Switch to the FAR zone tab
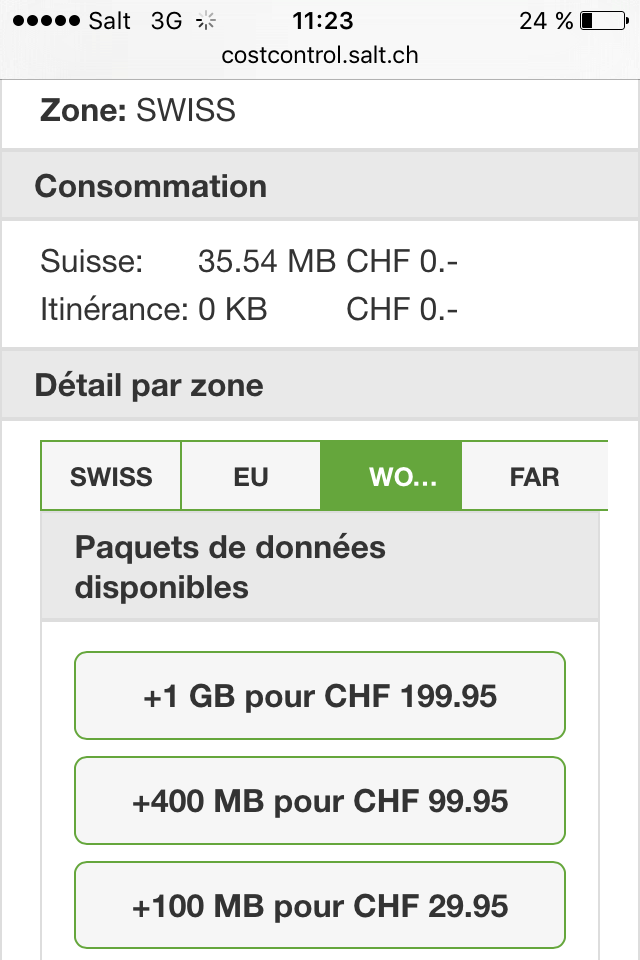The width and height of the screenshot is (640, 960). click(535, 476)
